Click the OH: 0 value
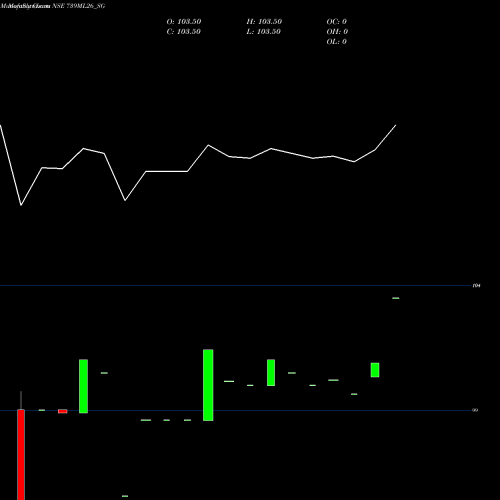The height and width of the screenshot is (500, 500). click(337, 32)
